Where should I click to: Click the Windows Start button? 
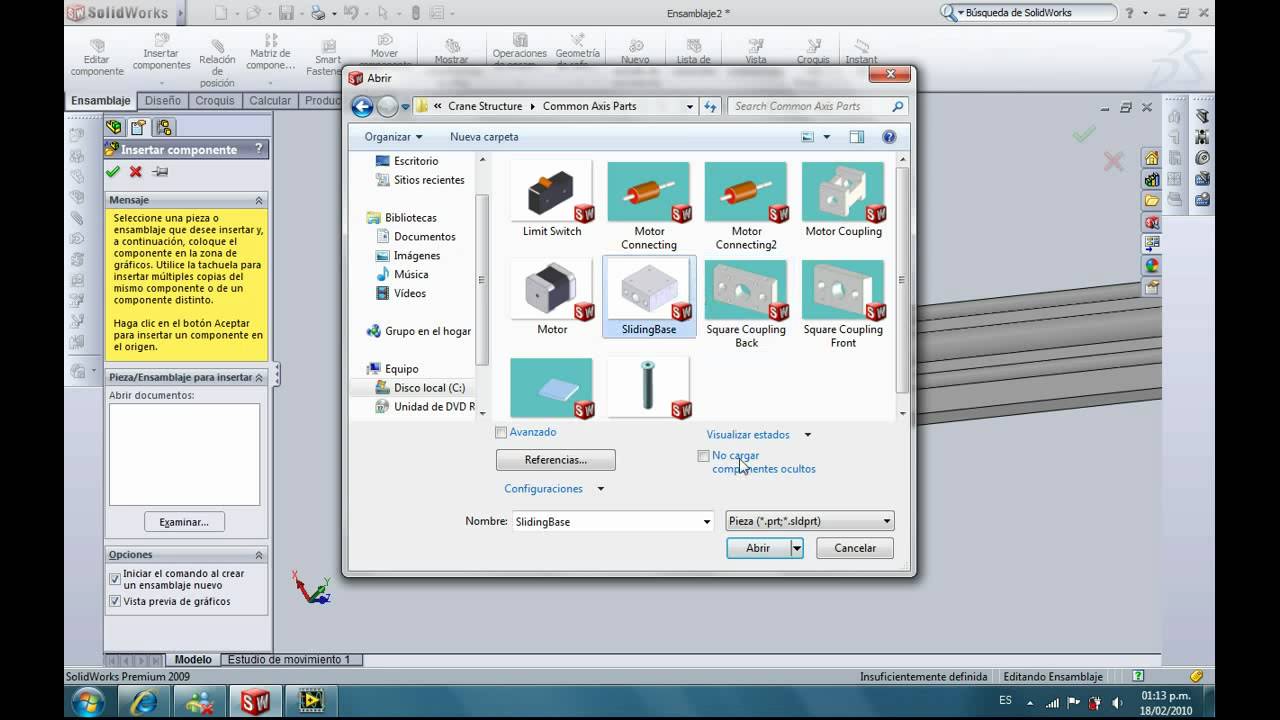pos(87,701)
